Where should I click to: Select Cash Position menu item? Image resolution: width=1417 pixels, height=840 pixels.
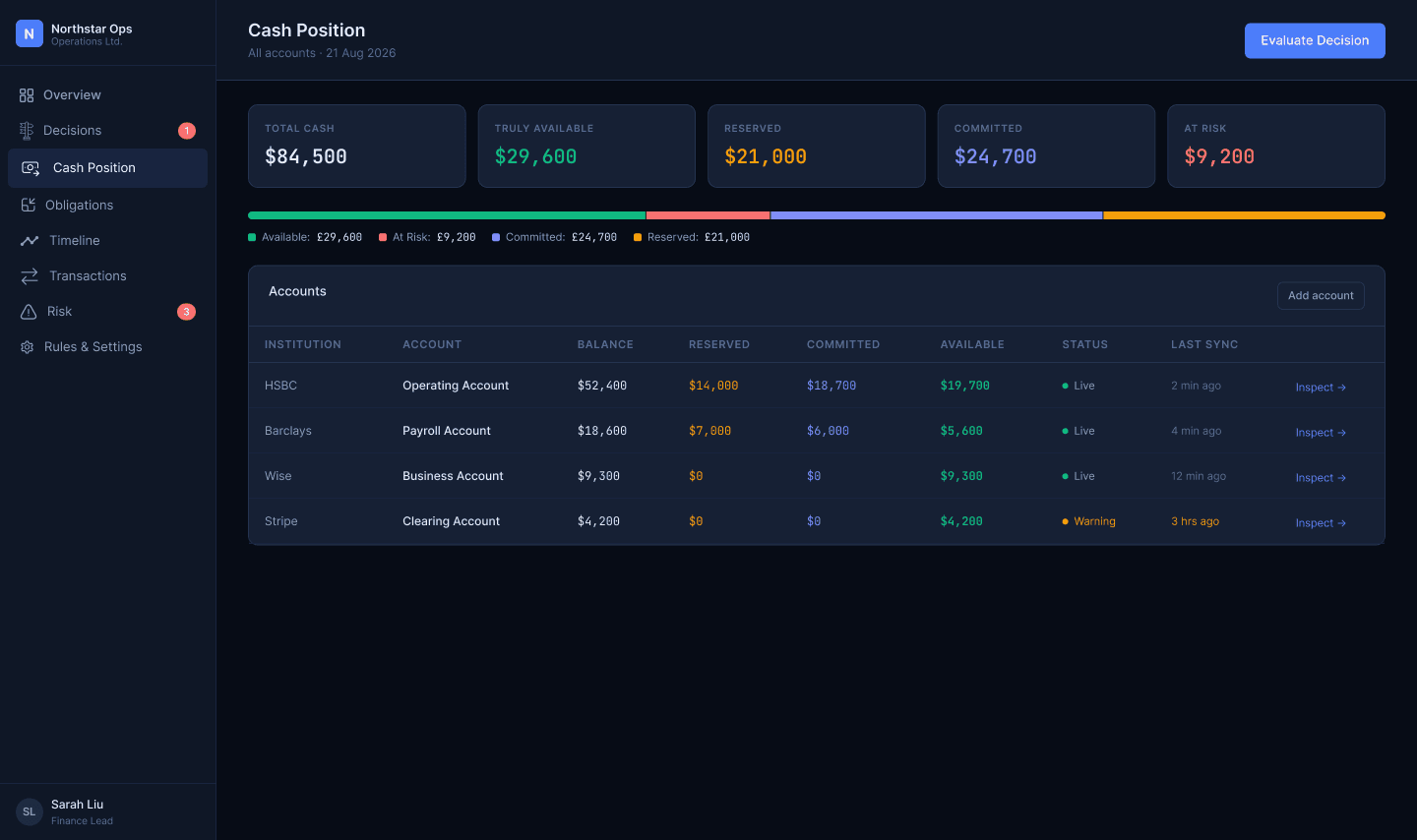pos(107,168)
